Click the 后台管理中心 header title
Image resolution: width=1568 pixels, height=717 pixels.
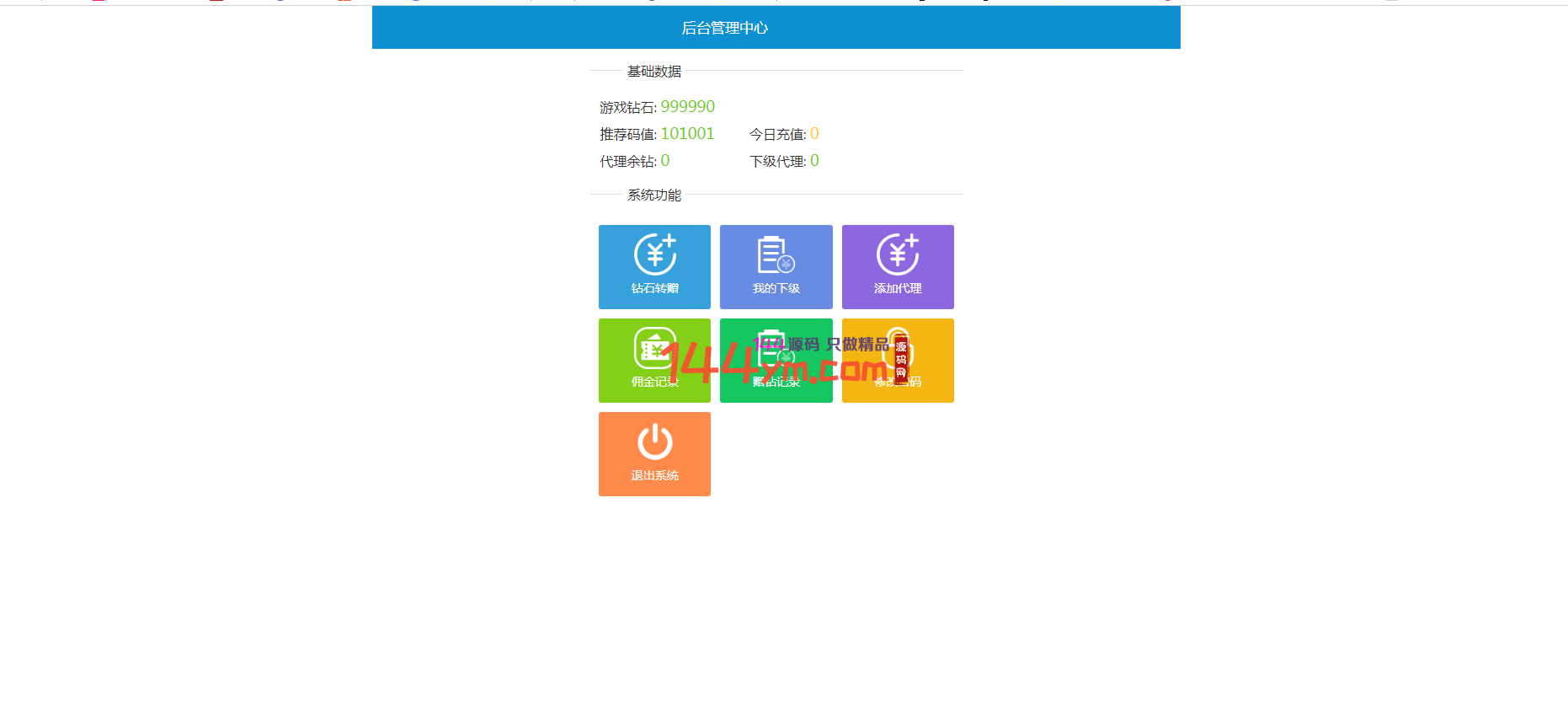[x=724, y=28]
